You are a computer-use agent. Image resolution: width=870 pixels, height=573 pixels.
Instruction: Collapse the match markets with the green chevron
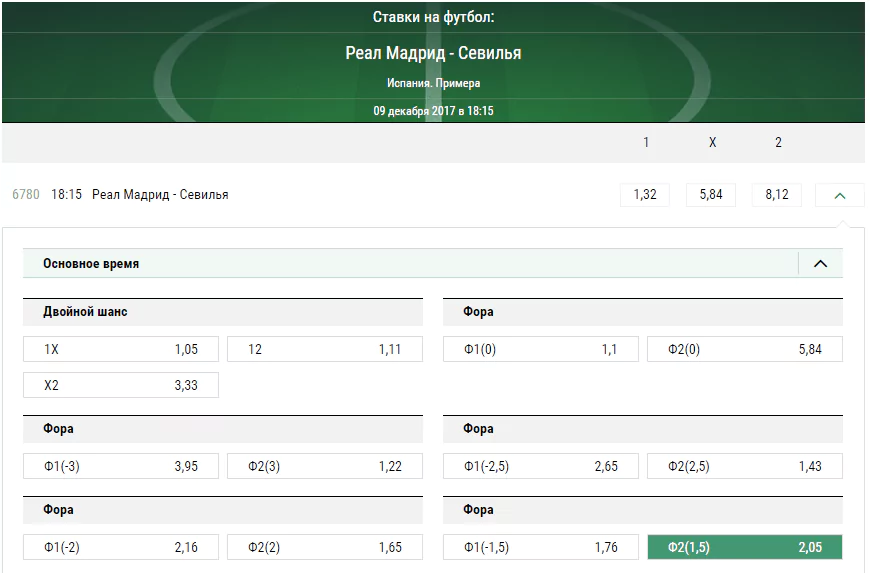pyautogui.click(x=839, y=195)
